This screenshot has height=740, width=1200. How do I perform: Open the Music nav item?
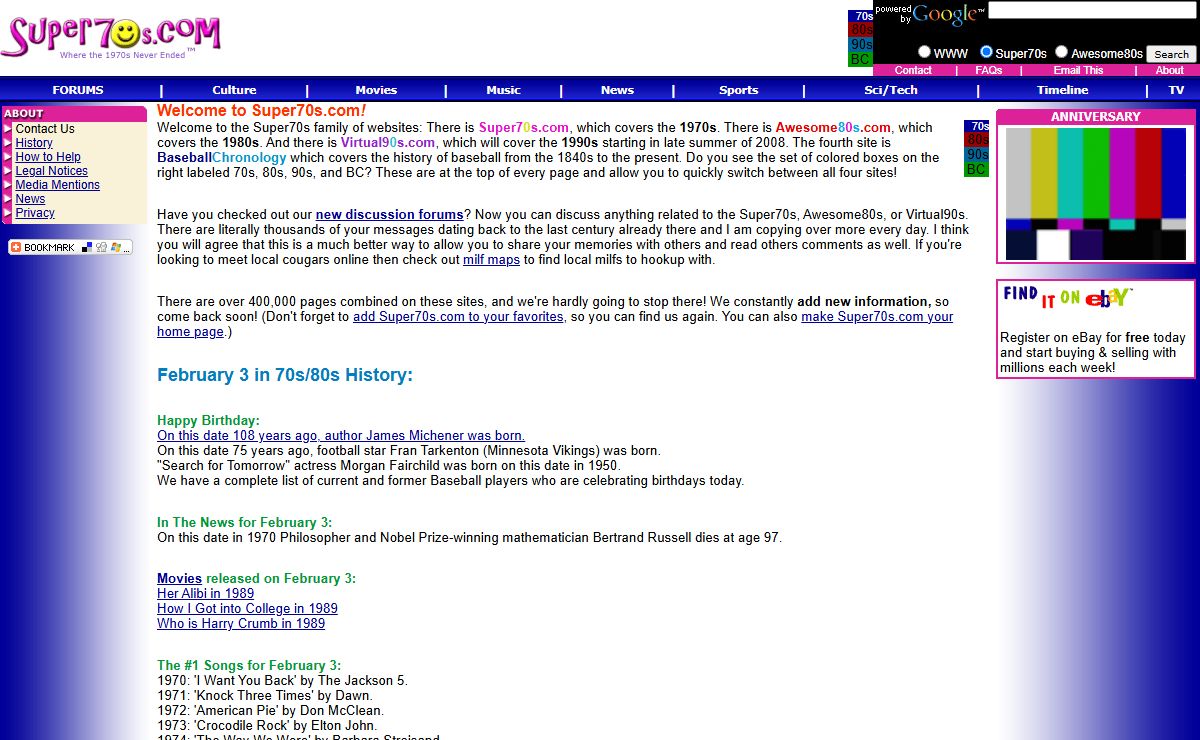503,90
